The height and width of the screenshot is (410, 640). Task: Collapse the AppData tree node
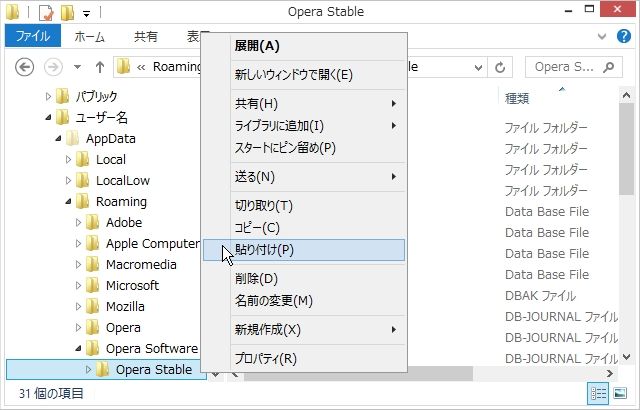58,139
